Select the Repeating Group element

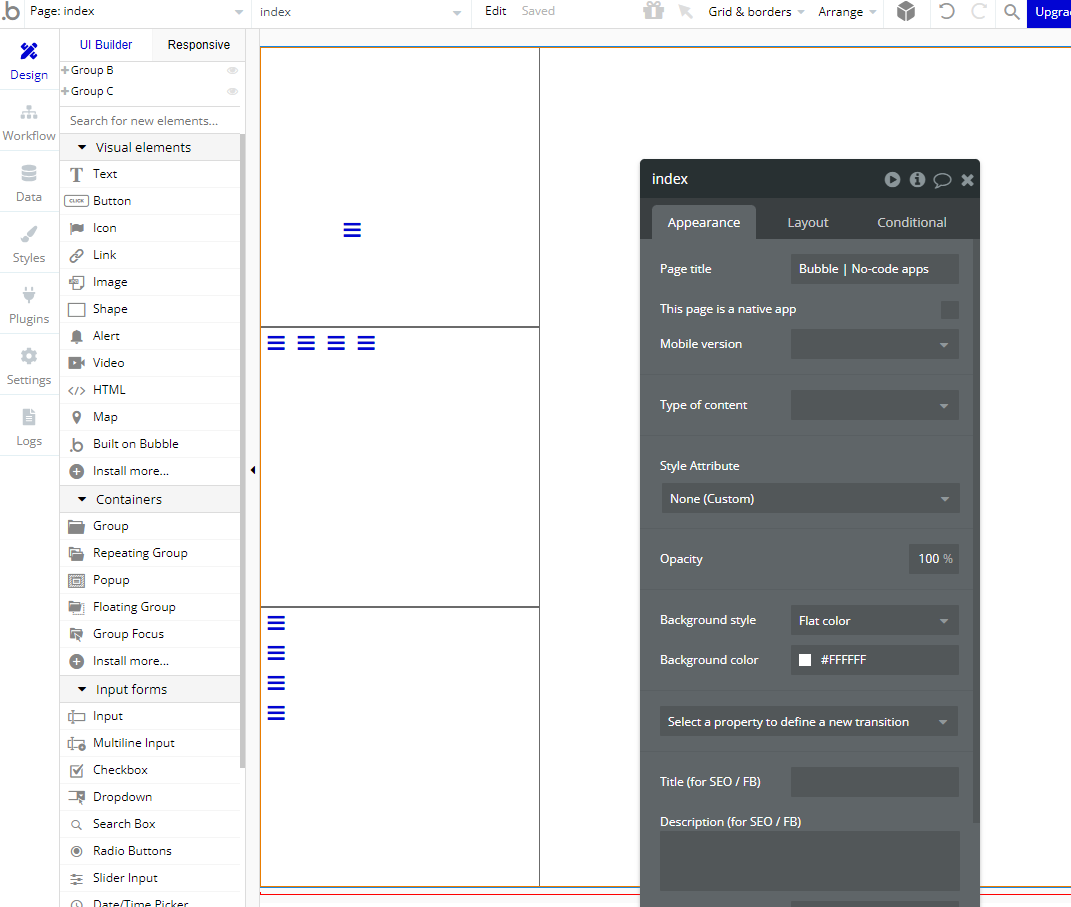[x=139, y=553]
